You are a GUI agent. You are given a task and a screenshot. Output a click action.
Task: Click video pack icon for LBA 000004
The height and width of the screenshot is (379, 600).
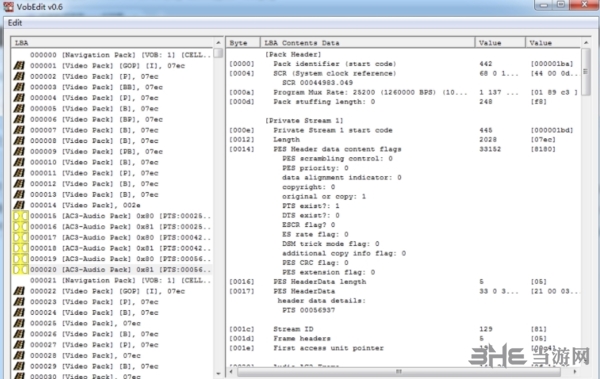coord(19,98)
